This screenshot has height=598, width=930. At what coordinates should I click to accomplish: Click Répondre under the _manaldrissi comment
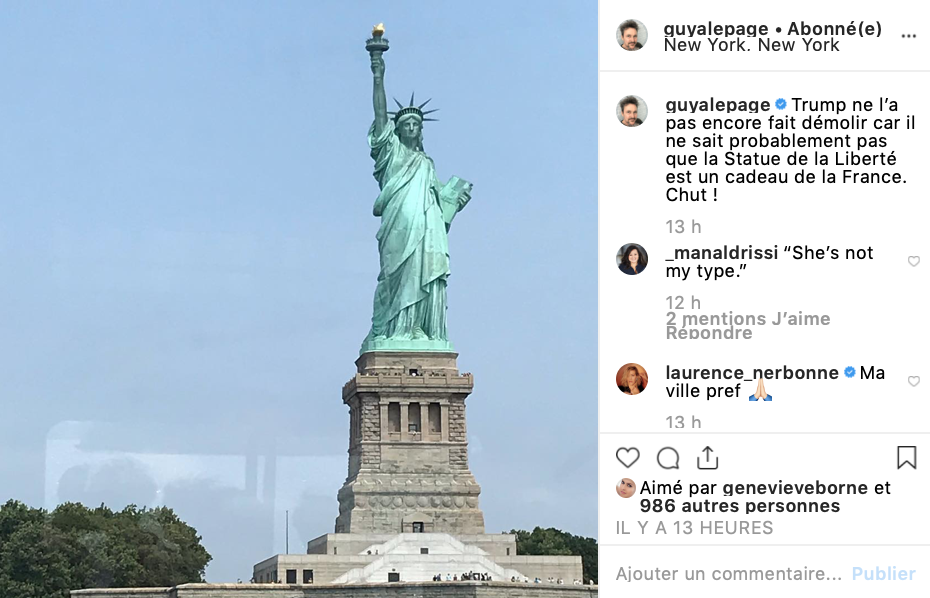(709, 333)
